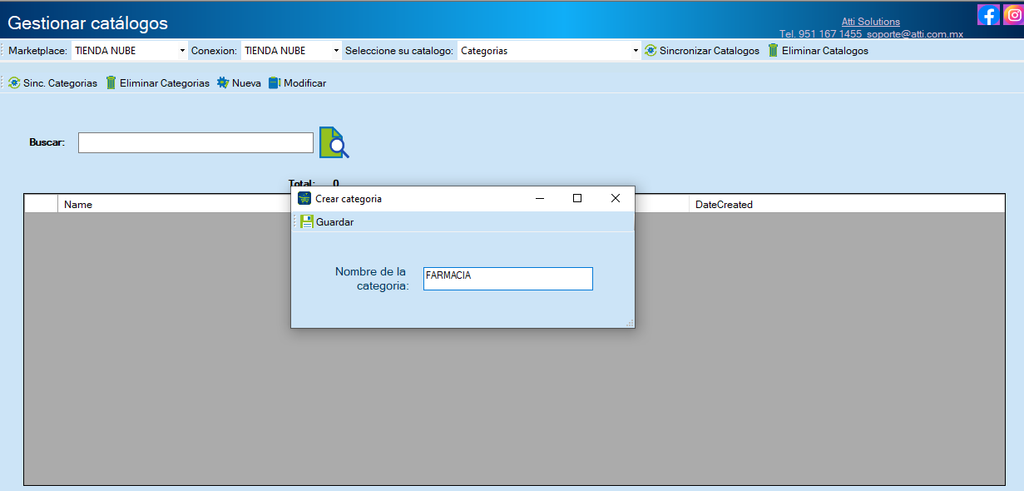Click the Nueva category icon
The height and width of the screenshot is (491, 1024).
(x=223, y=83)
